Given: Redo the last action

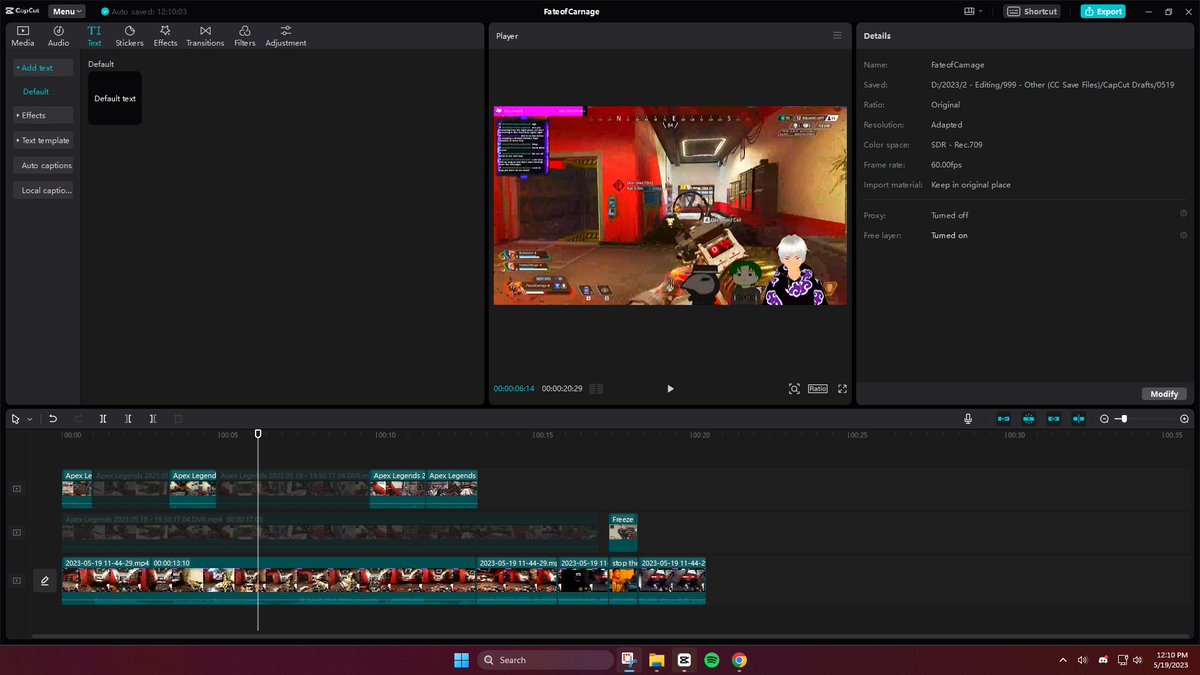Looking at the screenshot, I should pos(78,419).
